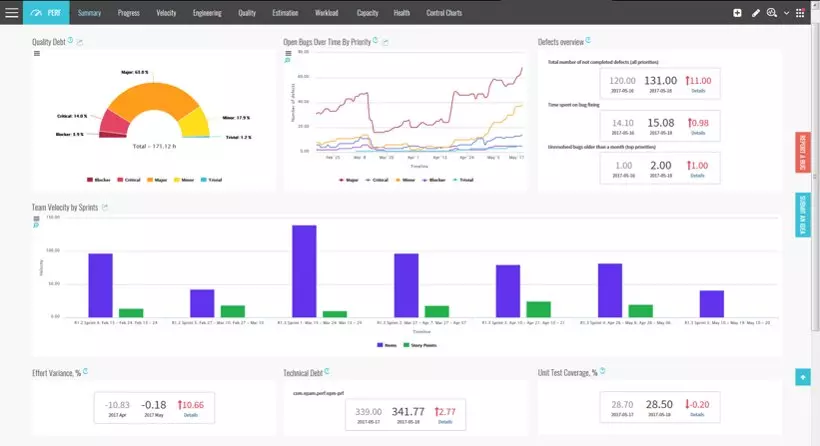
Task: Open the Velocity tab
Action: point(166,13)
